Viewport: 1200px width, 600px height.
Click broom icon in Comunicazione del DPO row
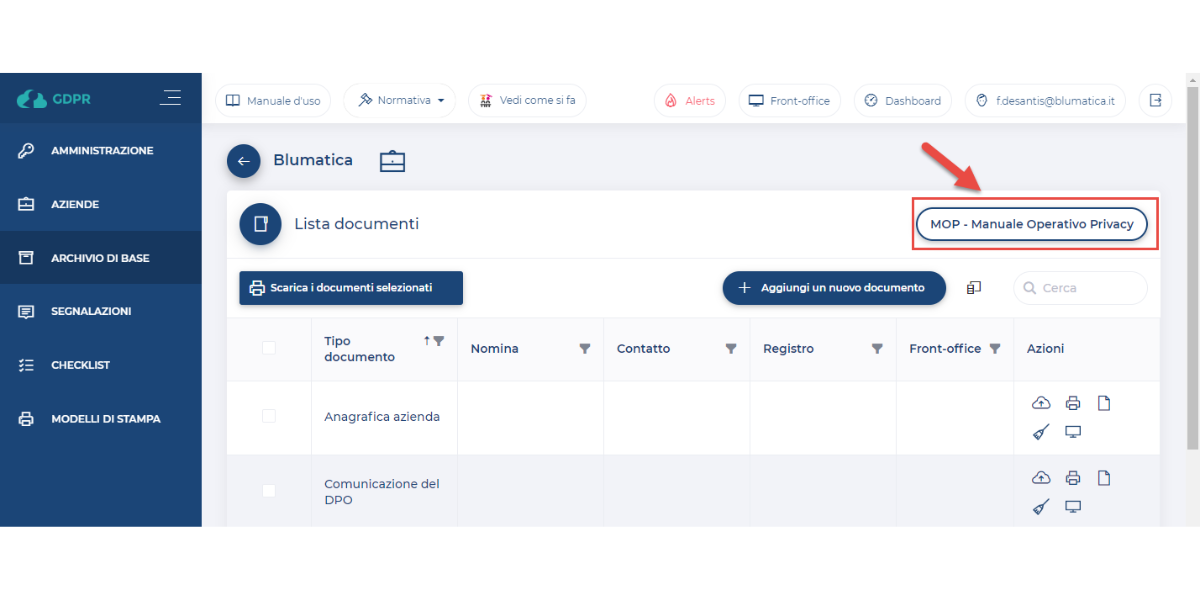[x=1041, y=507]
